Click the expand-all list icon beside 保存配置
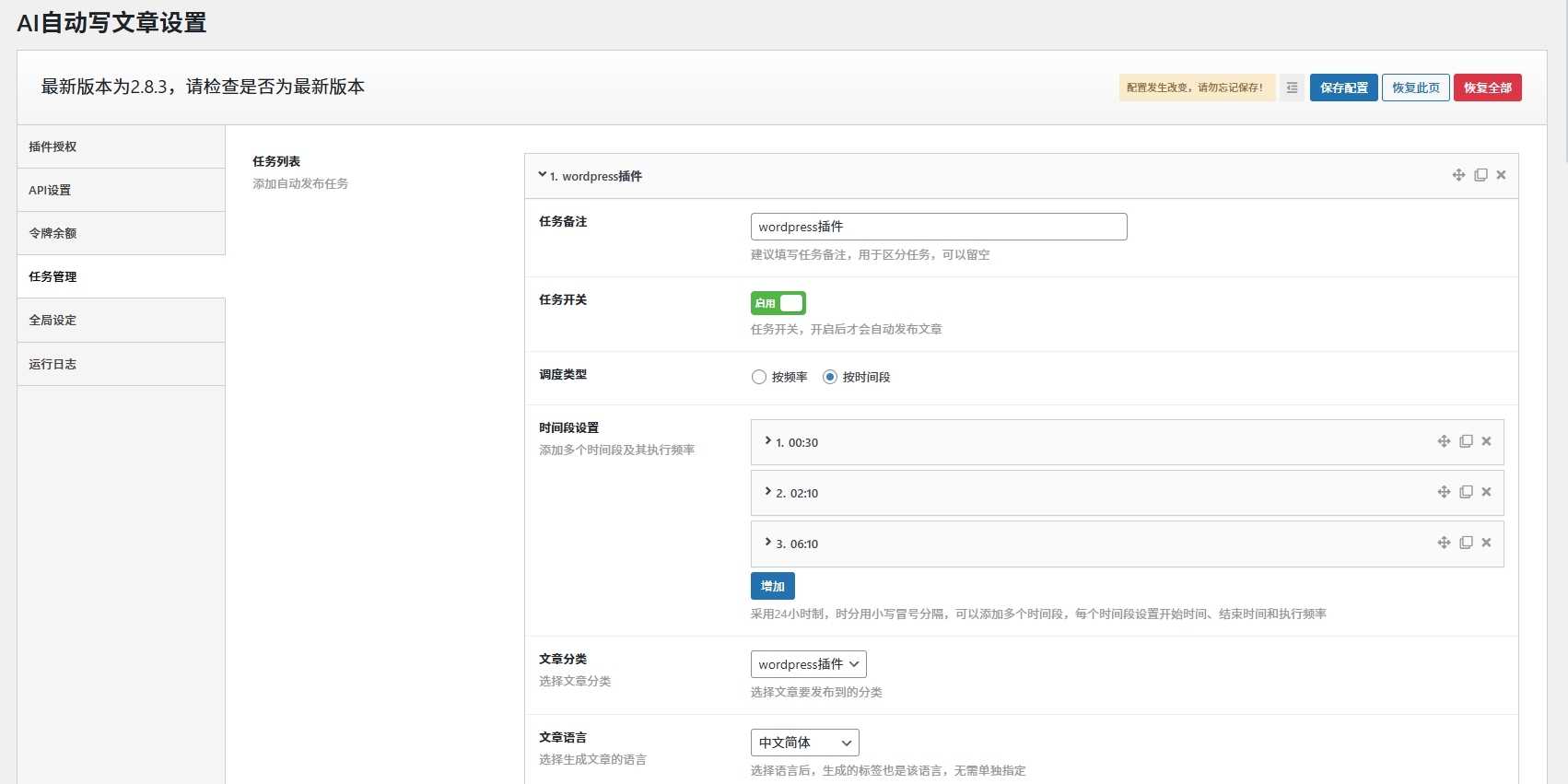The image size is (1568, 784). click(1292, 88)
